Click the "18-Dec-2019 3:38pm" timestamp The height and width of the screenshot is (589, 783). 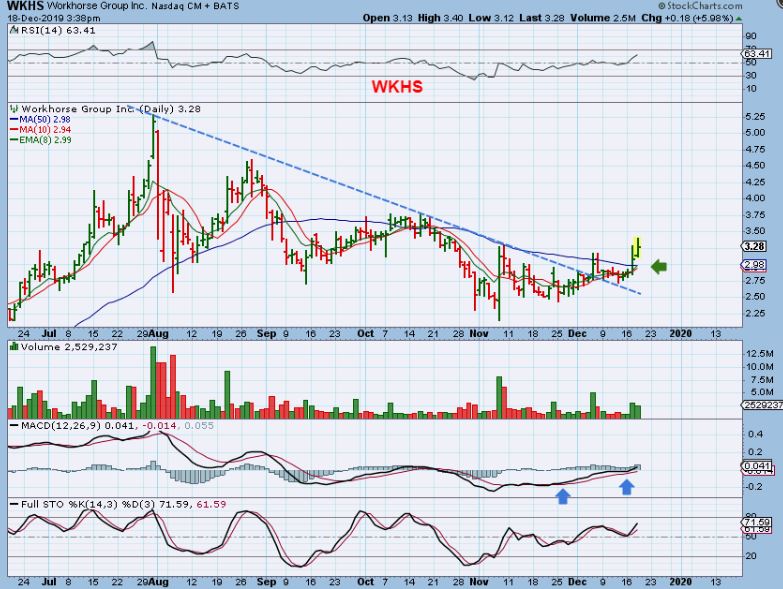pos(53,18)
